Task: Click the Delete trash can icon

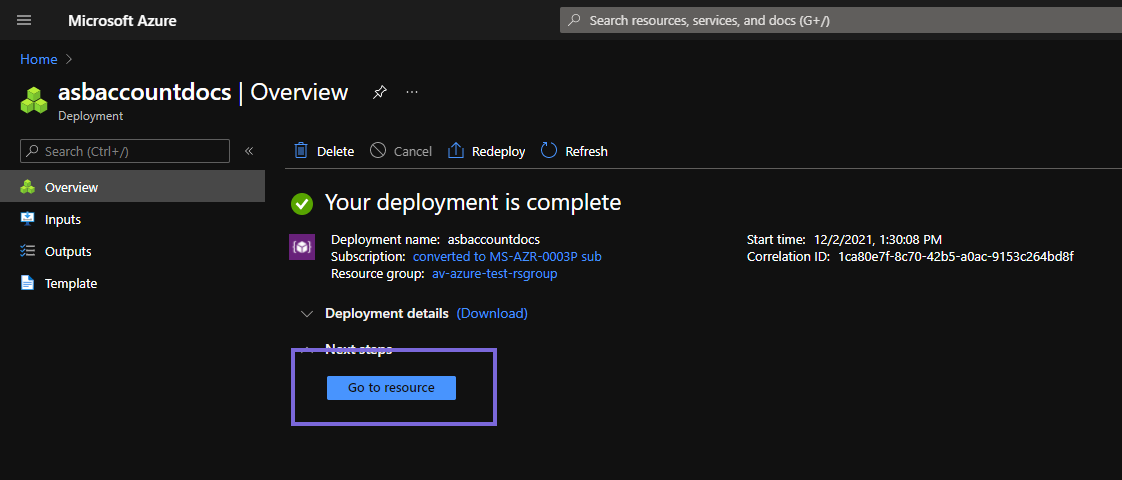Action: click(302, 151)
